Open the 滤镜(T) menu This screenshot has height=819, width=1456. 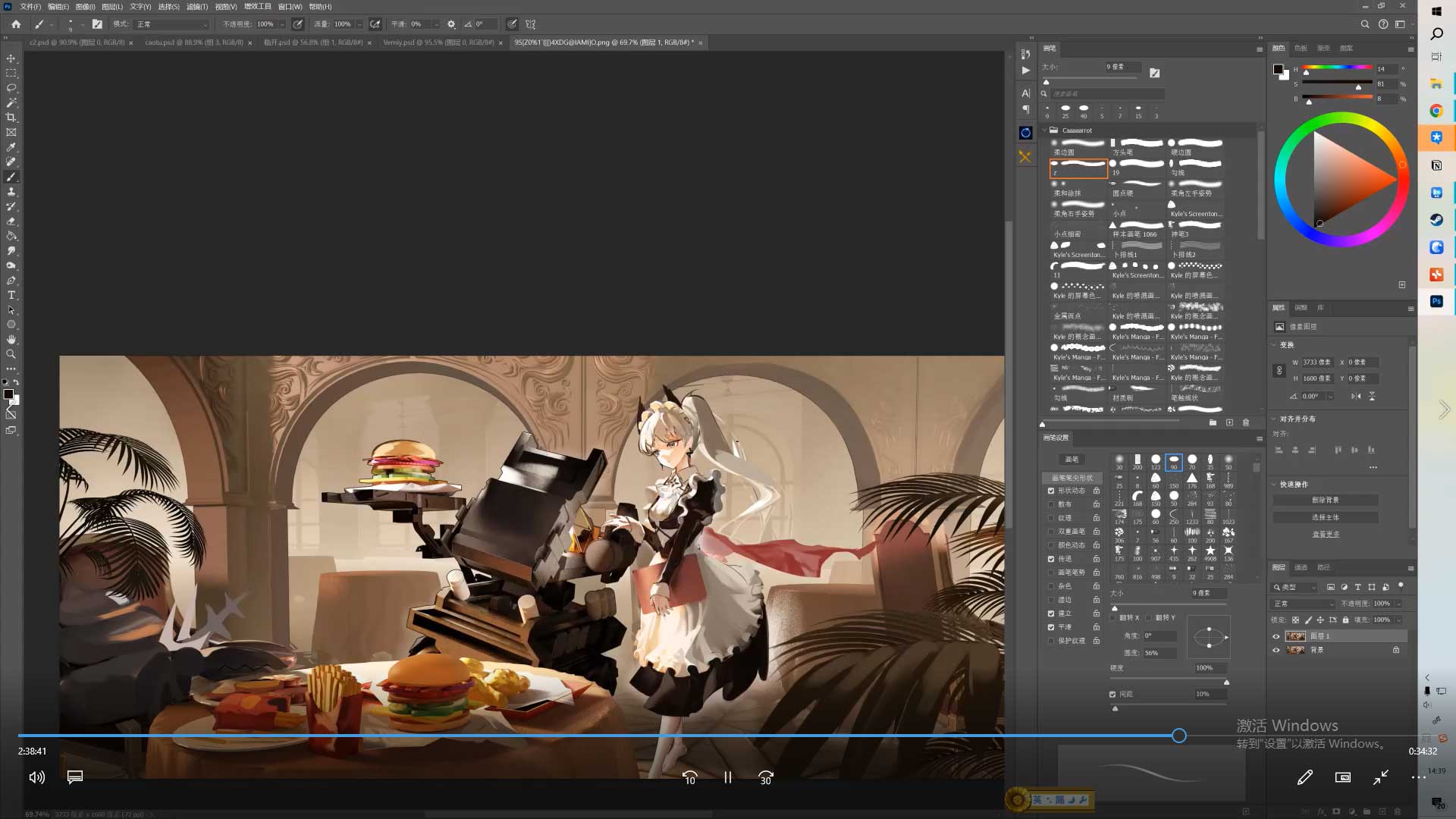pyautogui.click(x=197, y=7)
